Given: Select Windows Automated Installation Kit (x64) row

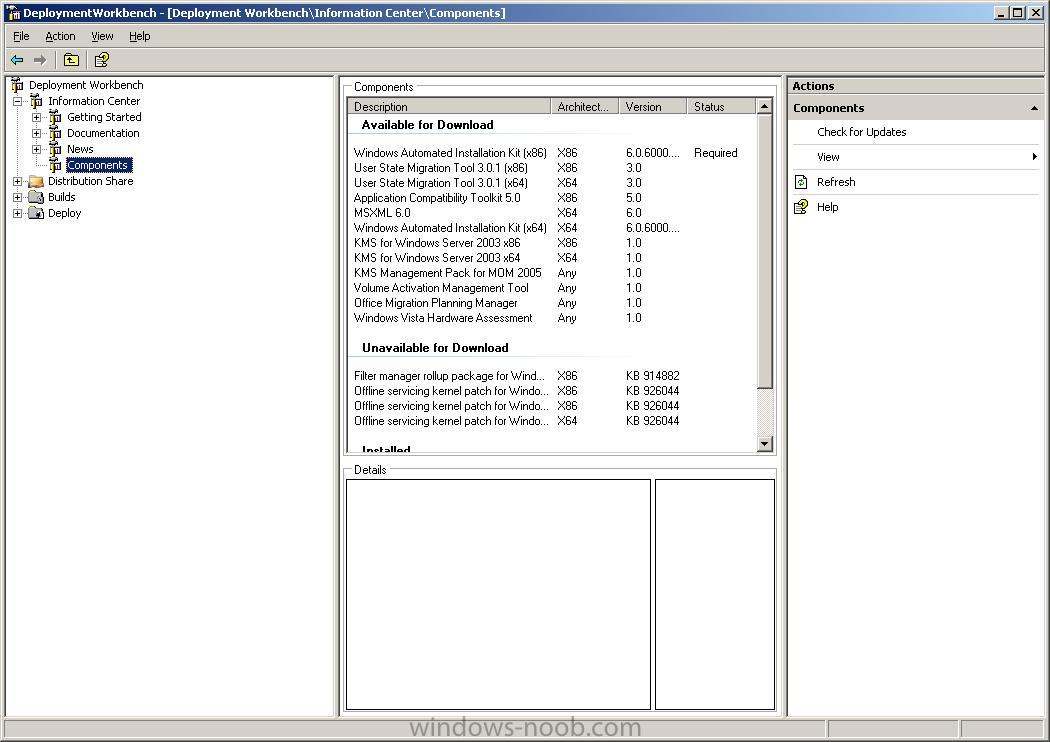Looking at the screenshot, I should point(552,228).
